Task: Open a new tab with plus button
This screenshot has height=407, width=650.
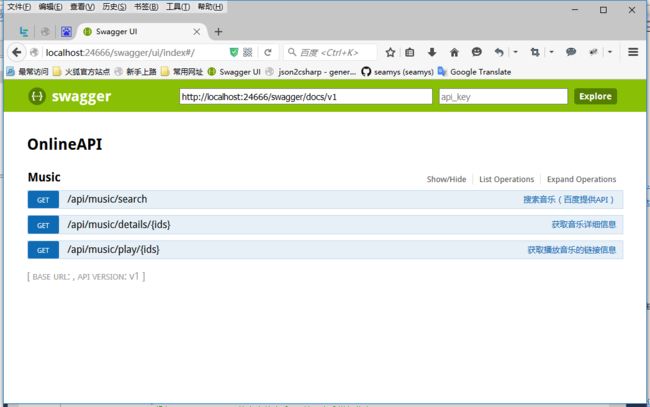Action: (x=218, y=31)
